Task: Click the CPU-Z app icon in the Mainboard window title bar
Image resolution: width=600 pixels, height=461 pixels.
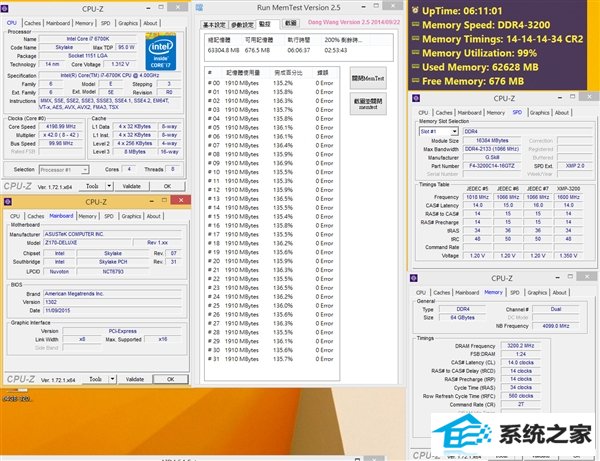Action: (x=7, y=201)
